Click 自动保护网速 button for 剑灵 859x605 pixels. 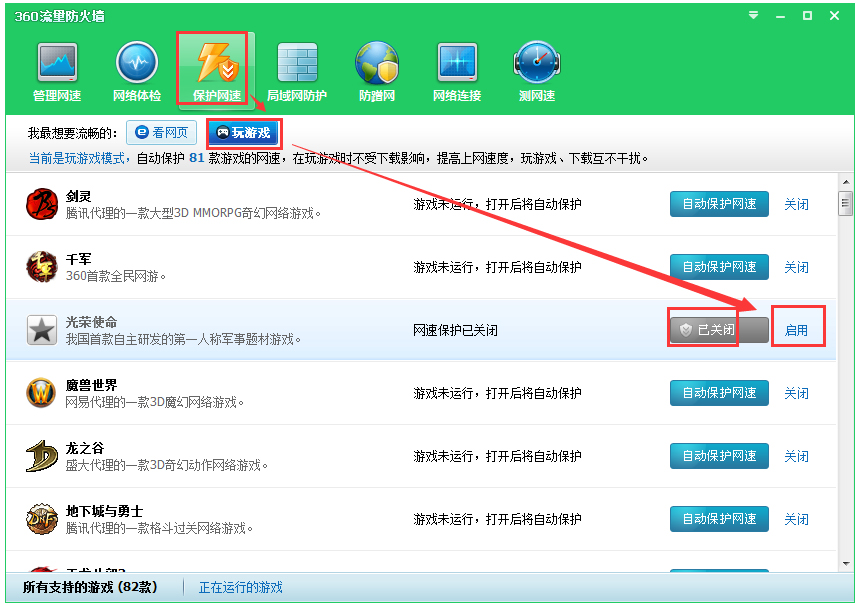coord(719,204)
